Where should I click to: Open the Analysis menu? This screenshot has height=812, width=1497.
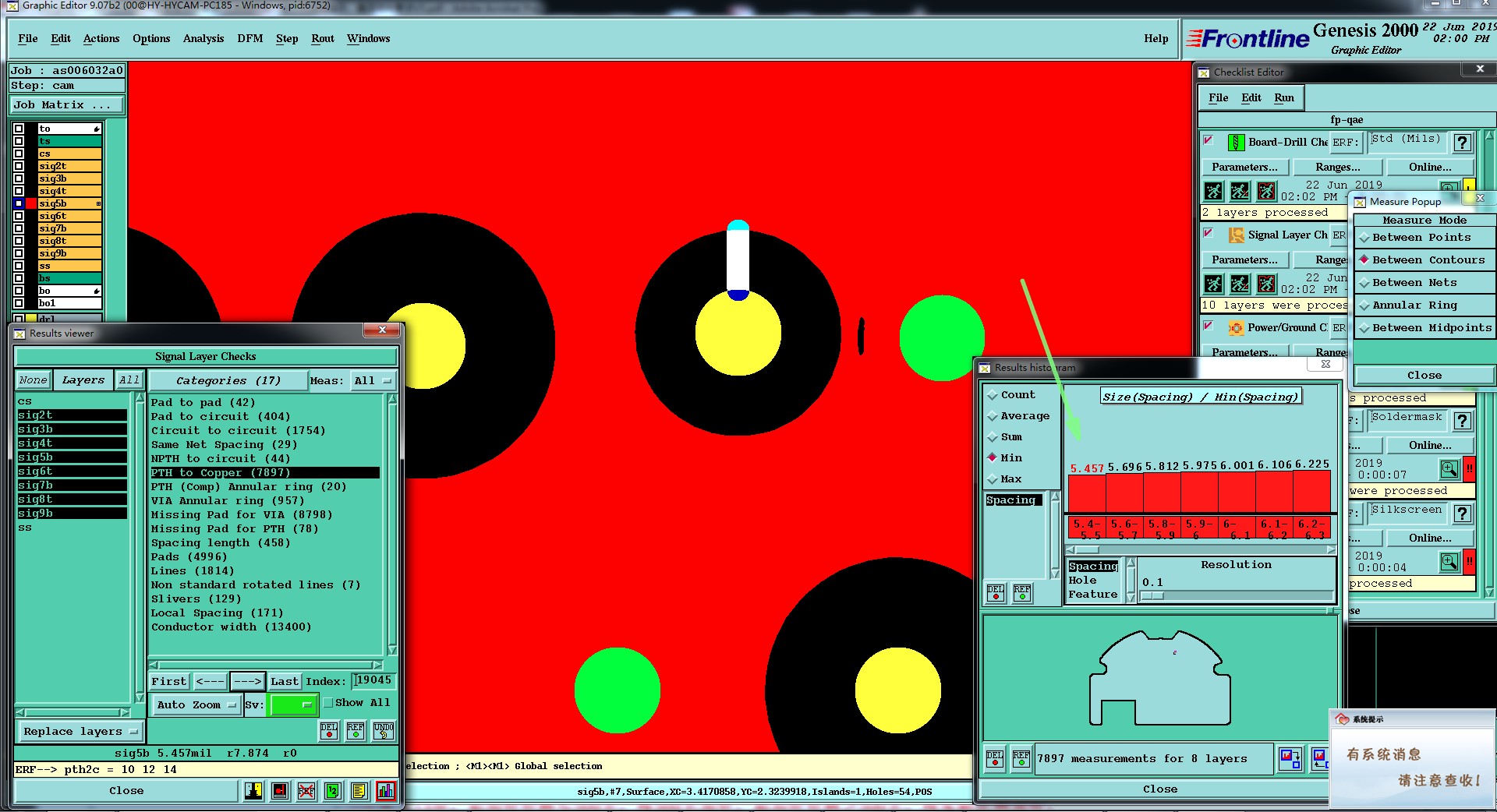point(203,39)
